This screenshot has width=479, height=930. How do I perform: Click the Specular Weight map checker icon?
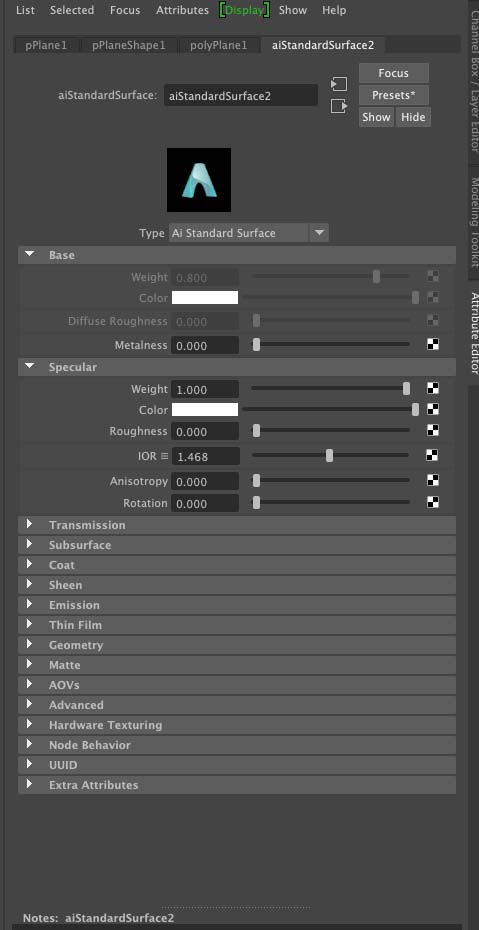pos(433,389)
